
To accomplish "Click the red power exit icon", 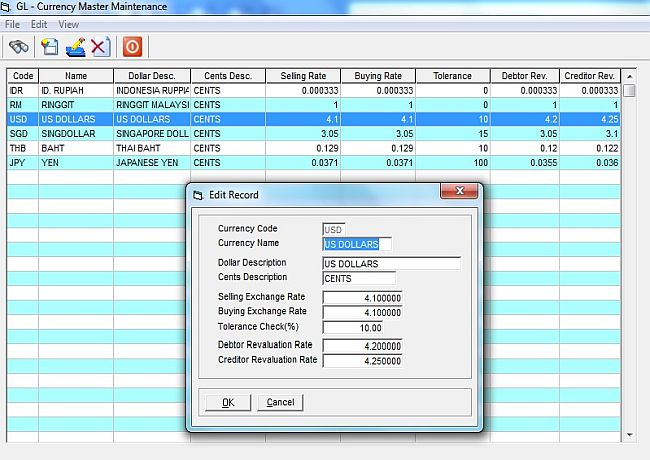I will (x=132, y=47).
